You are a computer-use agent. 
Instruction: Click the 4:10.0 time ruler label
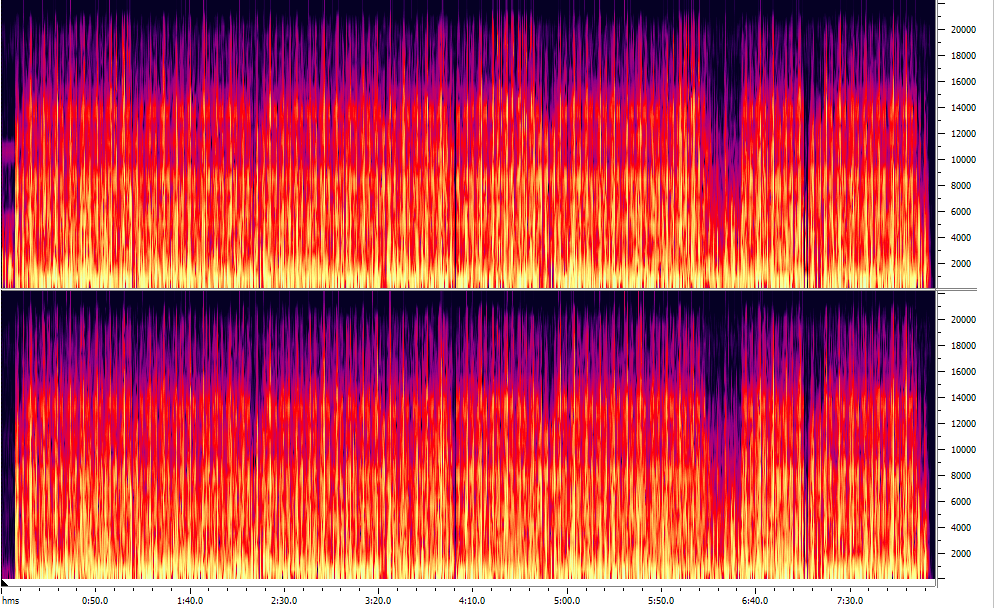tap(472, 600)
